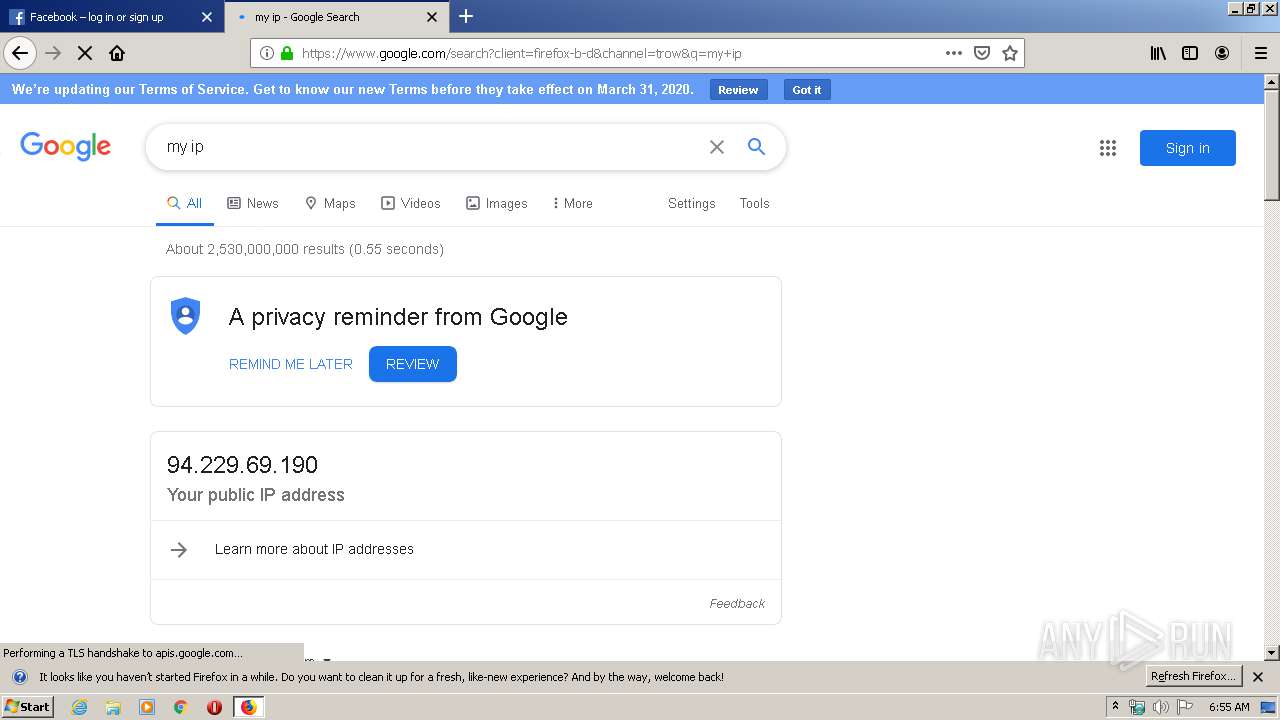Open File Explorer from taskbar

[x=113, y=707]
